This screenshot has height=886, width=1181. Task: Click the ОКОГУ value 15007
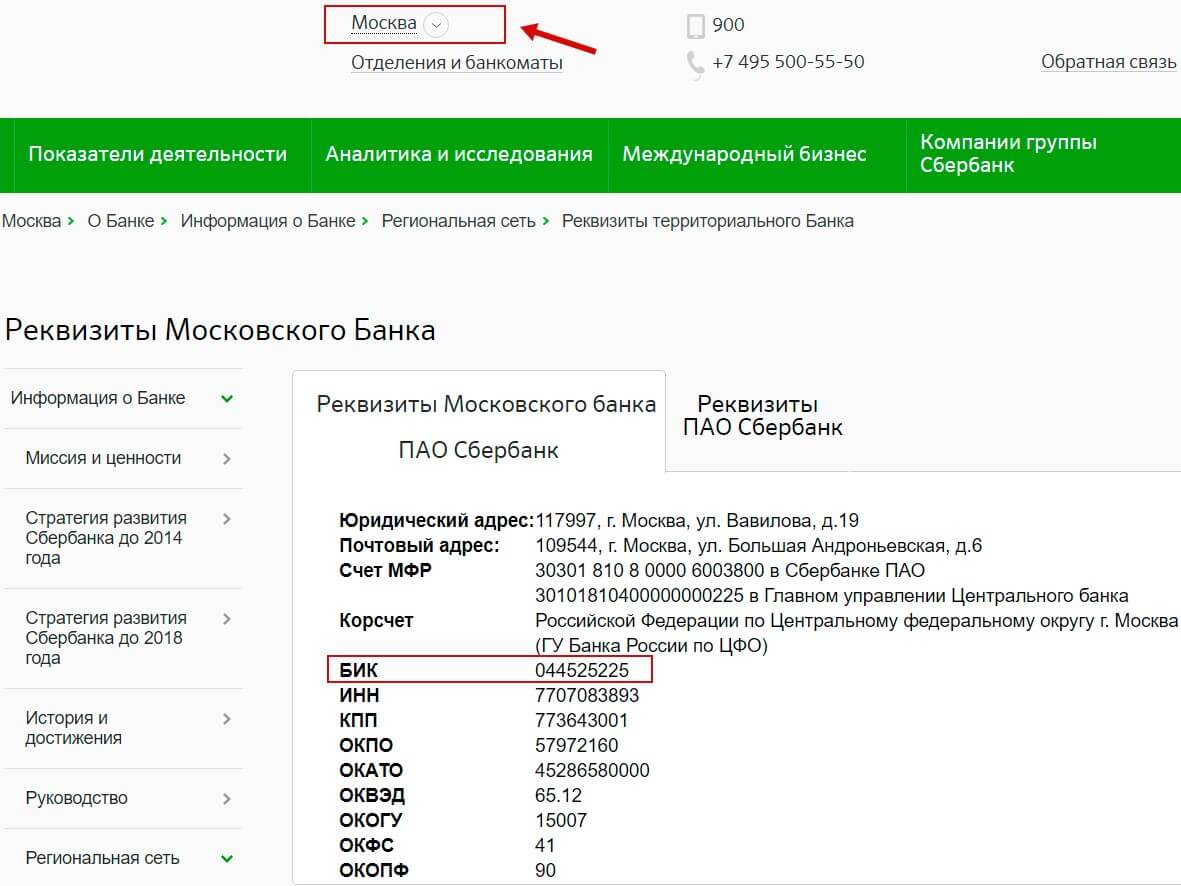tap(560, 820)
